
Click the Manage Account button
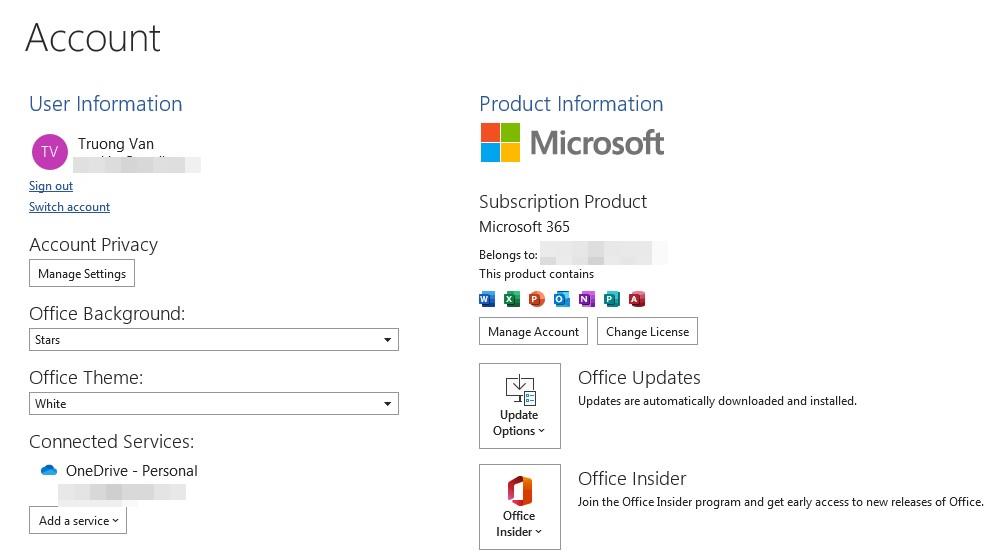click(533, 331)
